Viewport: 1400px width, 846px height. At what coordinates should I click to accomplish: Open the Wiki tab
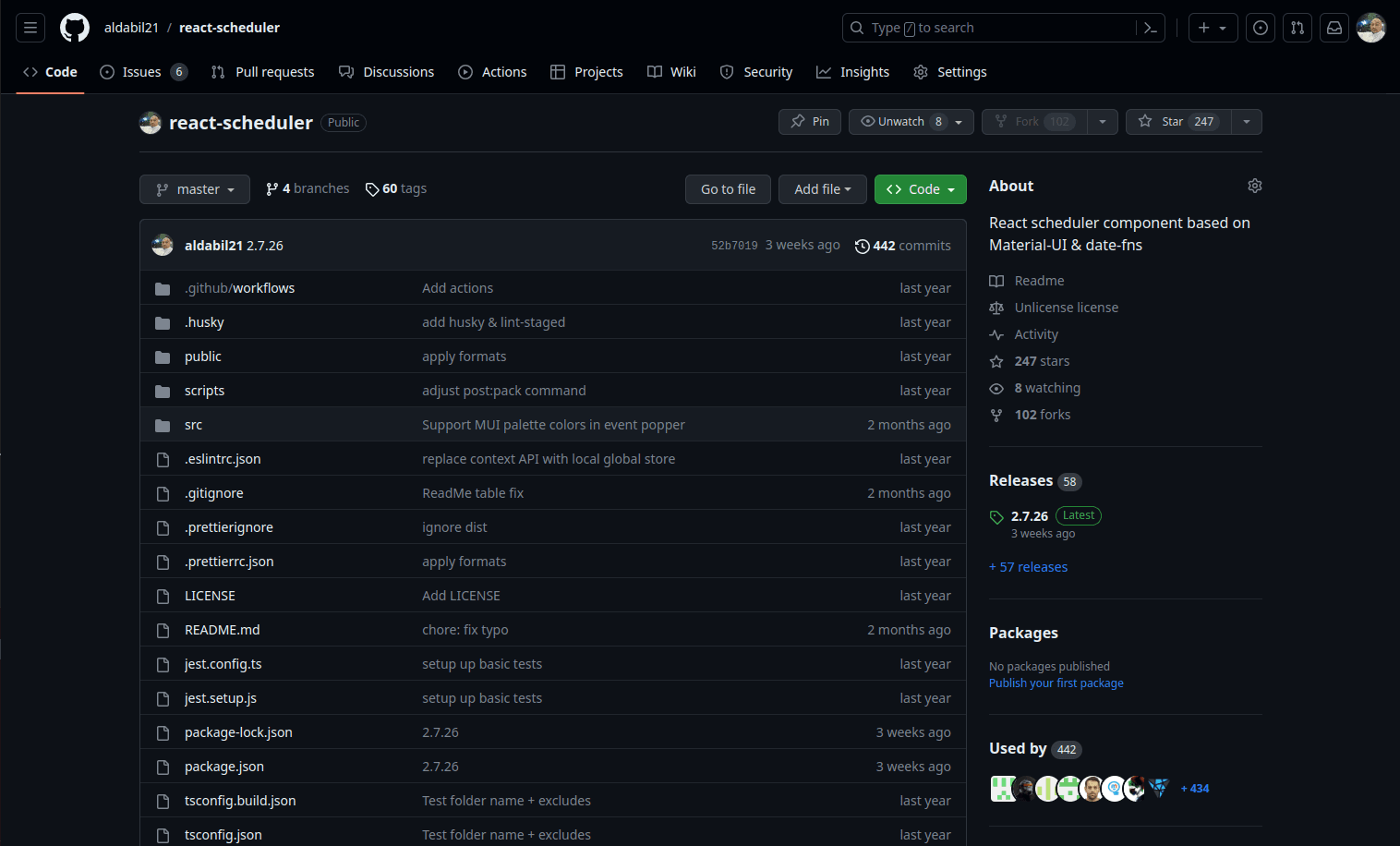click(x=671, y=72)
